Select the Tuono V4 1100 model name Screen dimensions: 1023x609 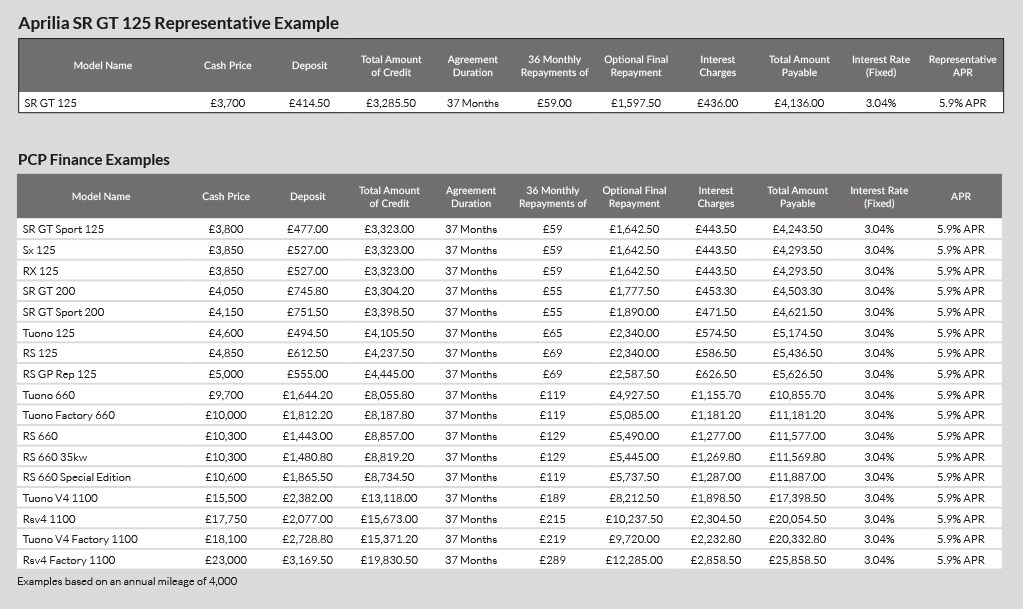[x=60, y=498]
